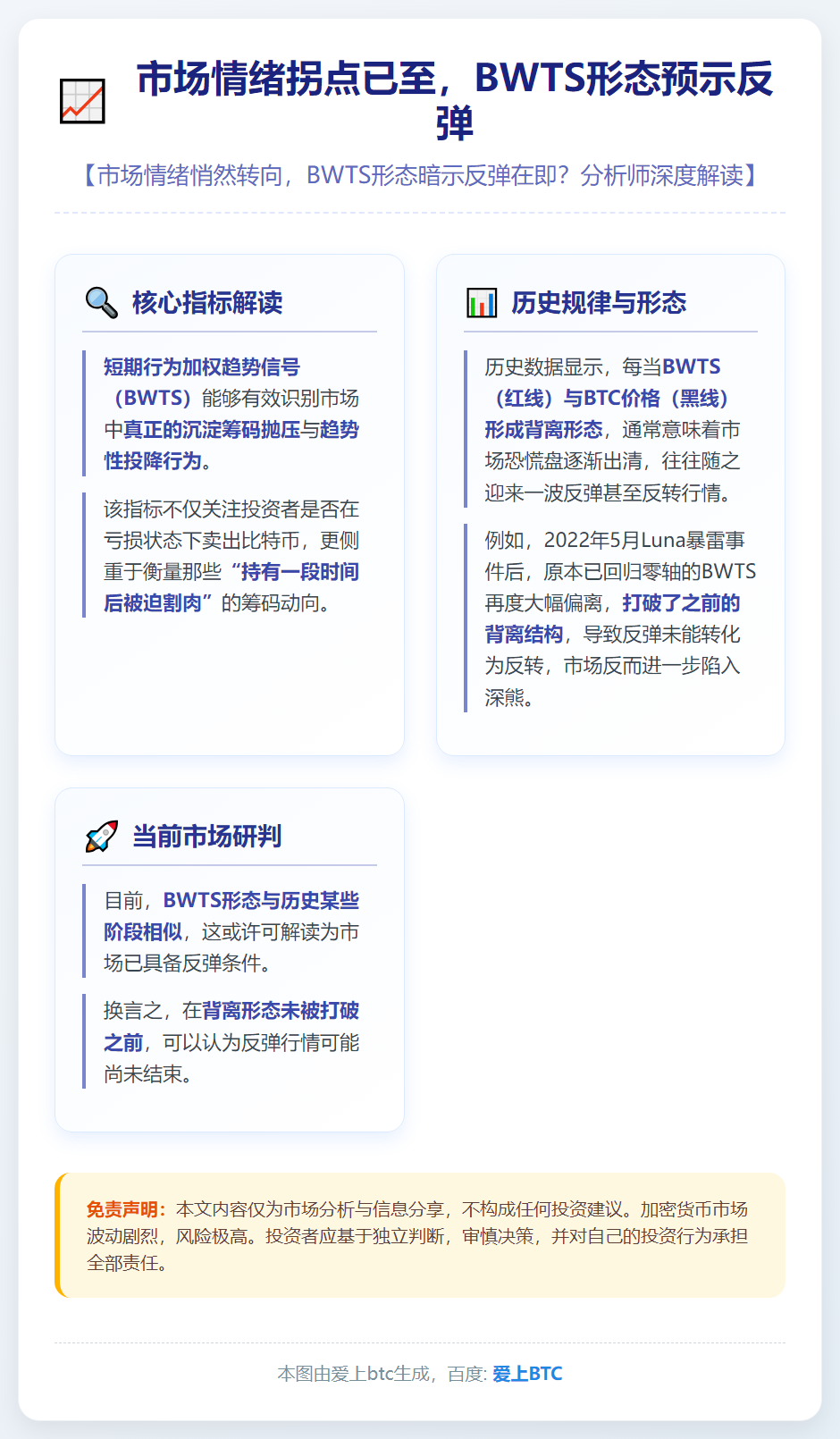840x1439 pixels.
Task: Click the 当前市场研判 section heading
Action: point(207,837)
